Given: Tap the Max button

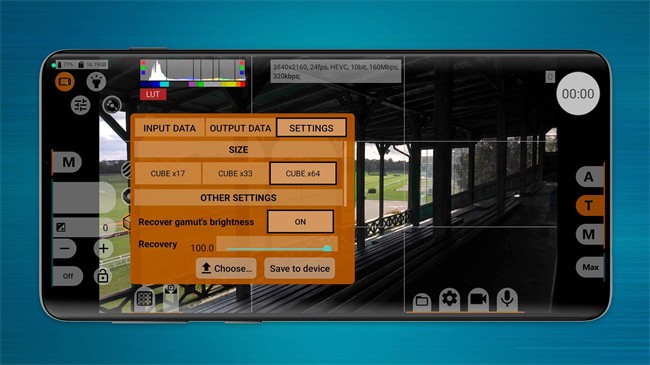Looking at the screenshot, I should (x=590, y=267).
